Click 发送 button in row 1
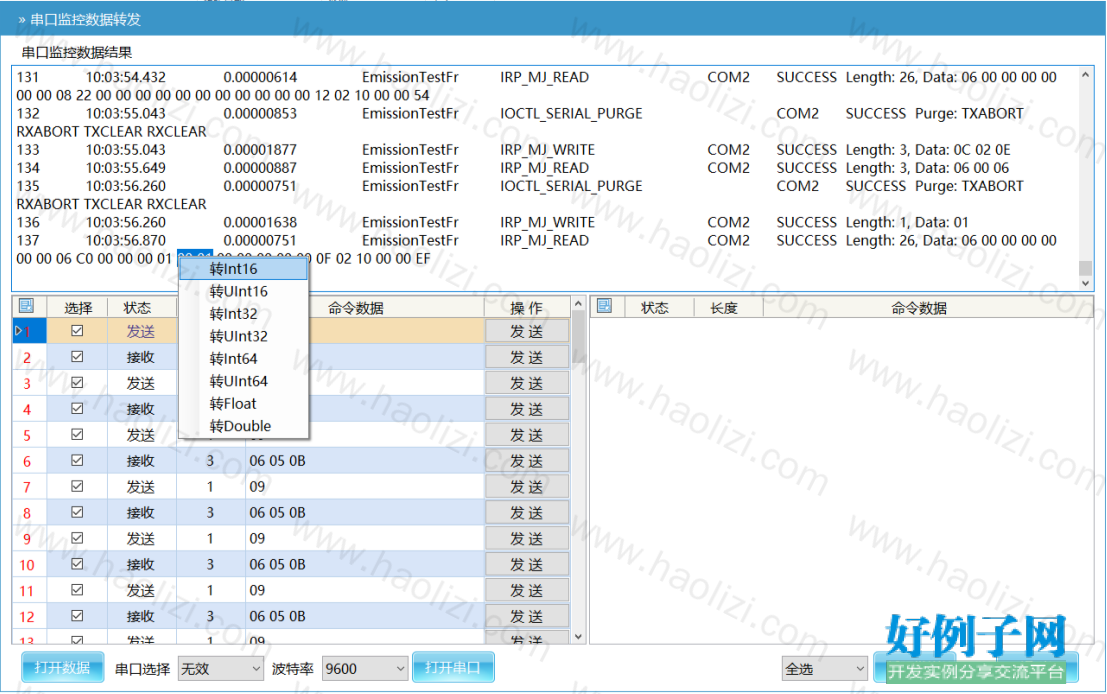The image size is (1107, 694). click(x=527, y=331)
